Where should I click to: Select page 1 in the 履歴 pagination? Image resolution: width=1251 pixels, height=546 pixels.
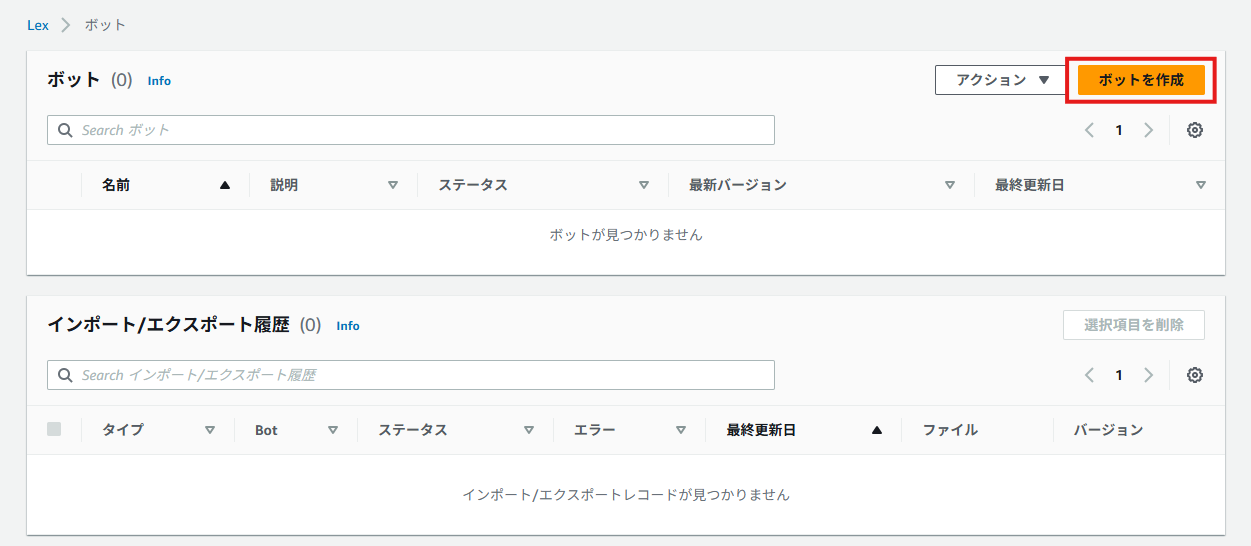pos(1119,375)
